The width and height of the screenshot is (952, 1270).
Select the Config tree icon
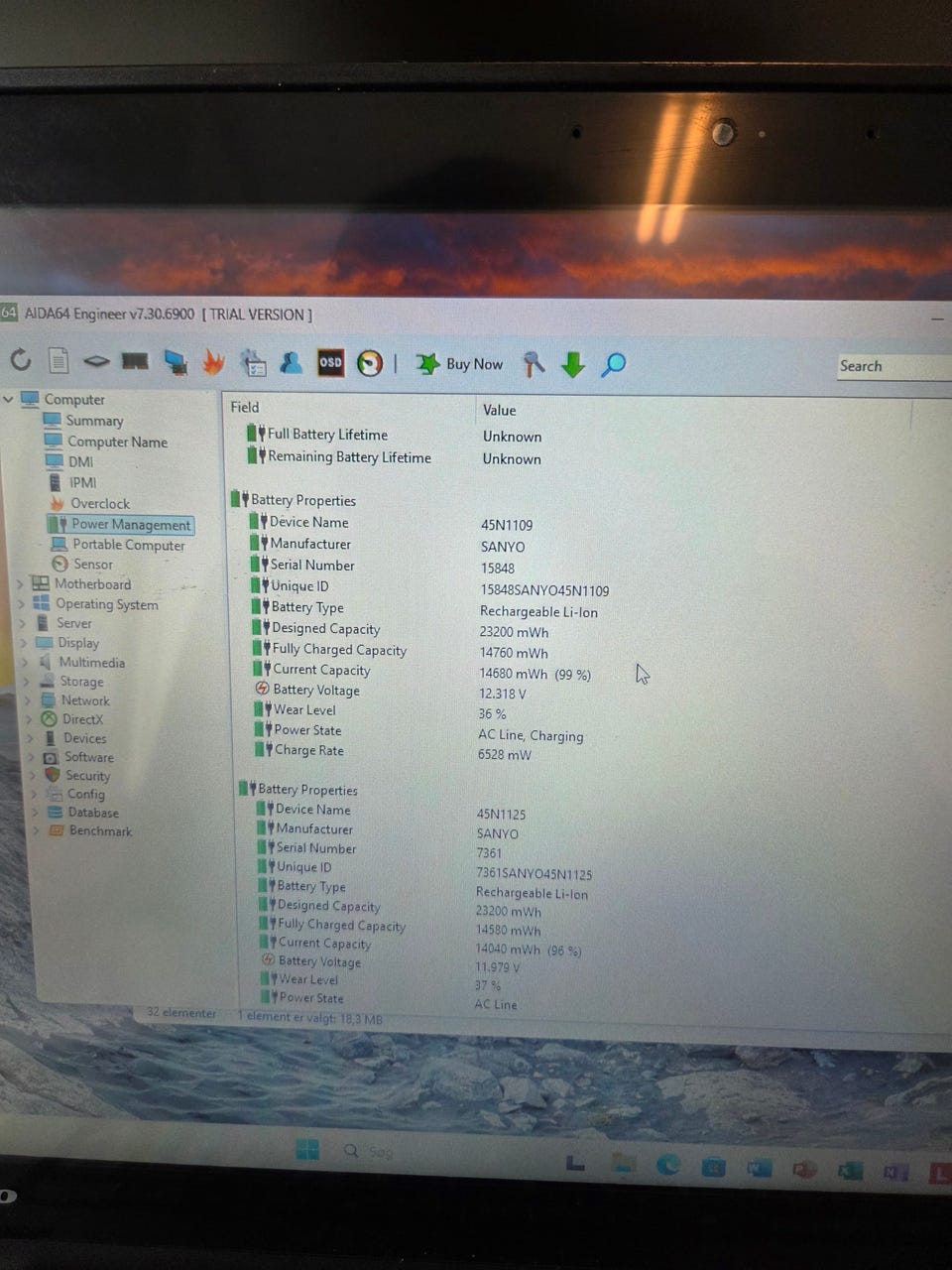[54, 794]
